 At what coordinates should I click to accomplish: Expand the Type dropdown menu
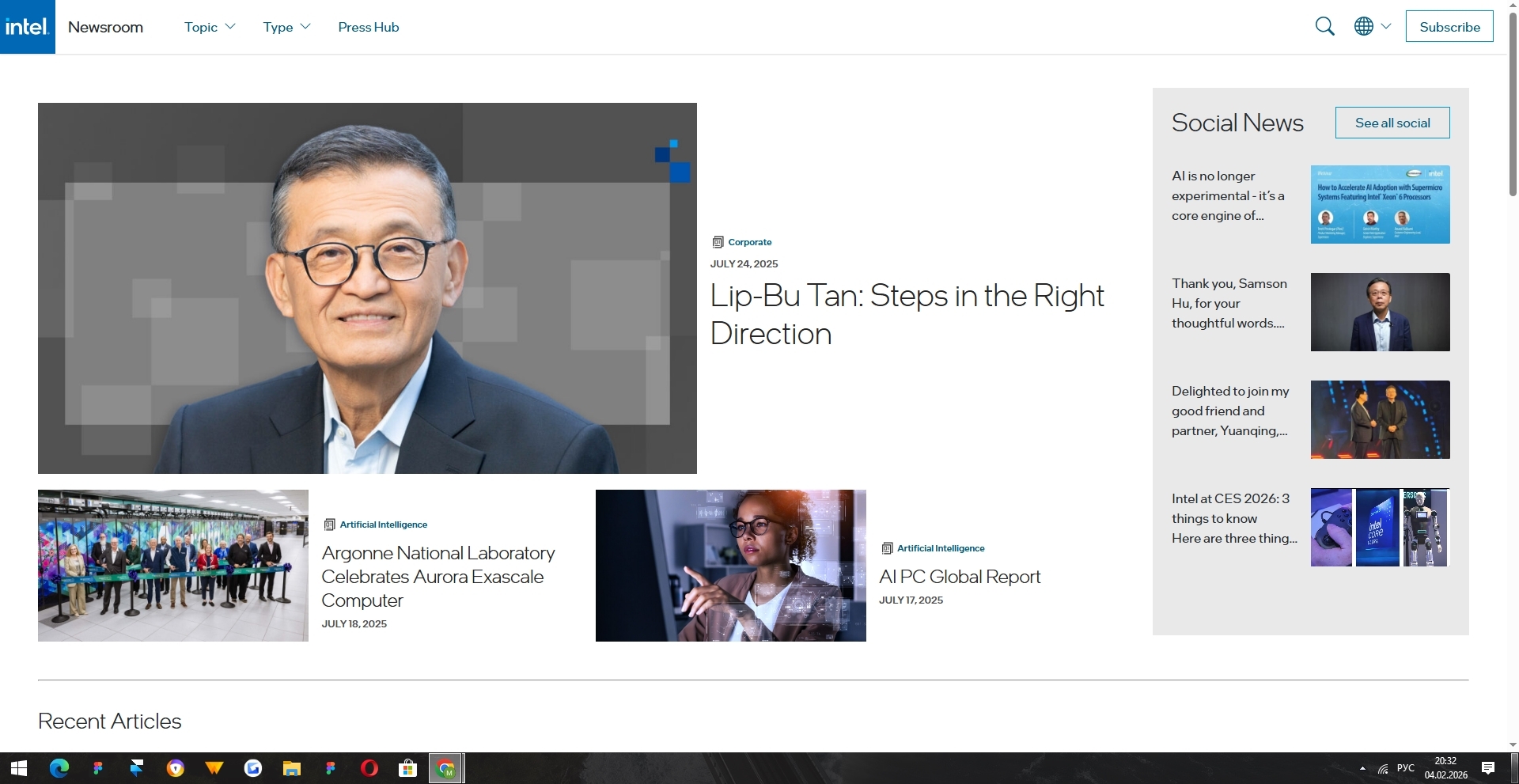coord(286,27)
